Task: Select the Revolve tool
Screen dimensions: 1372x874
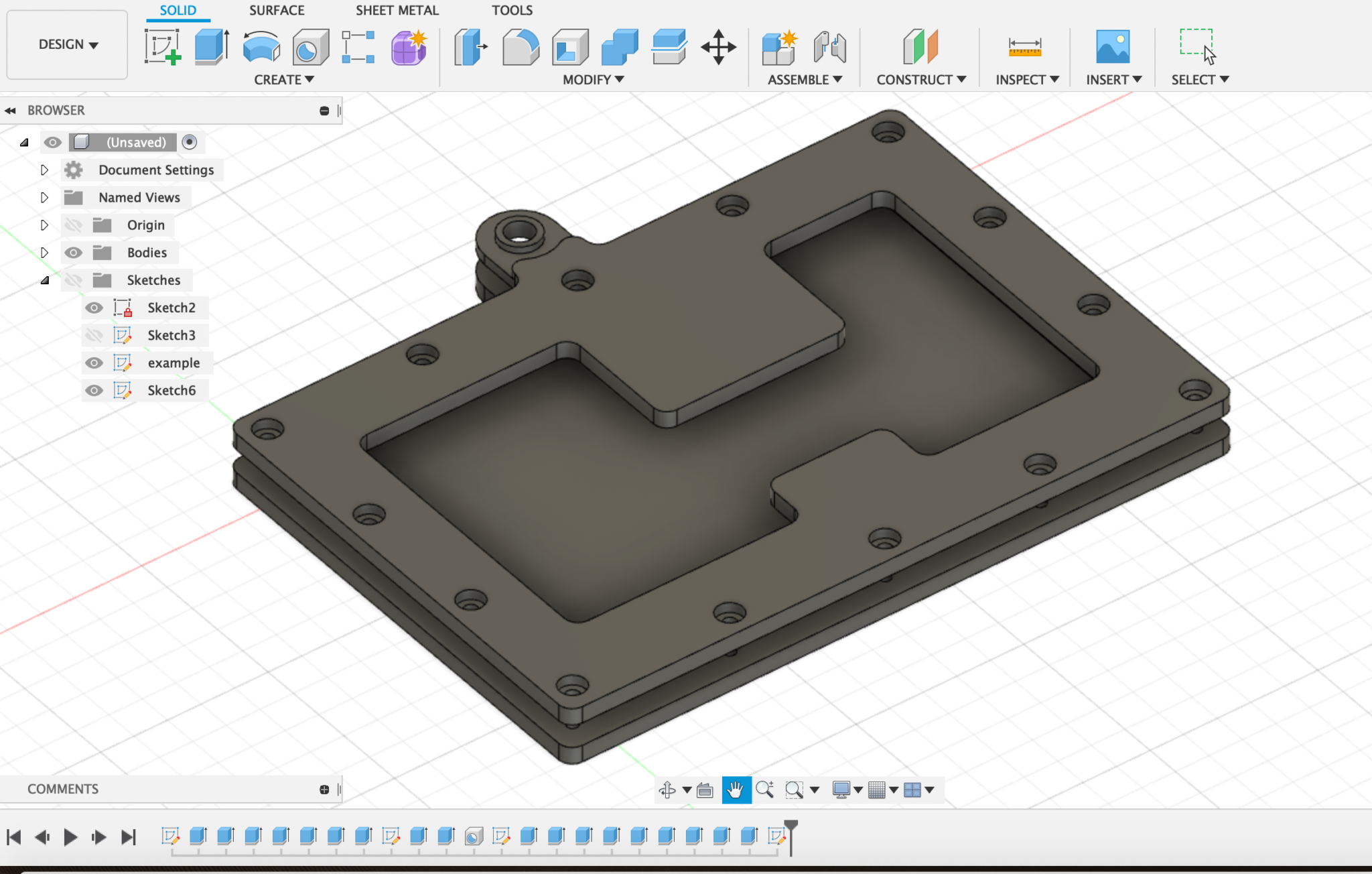Action: coord(261,47)
